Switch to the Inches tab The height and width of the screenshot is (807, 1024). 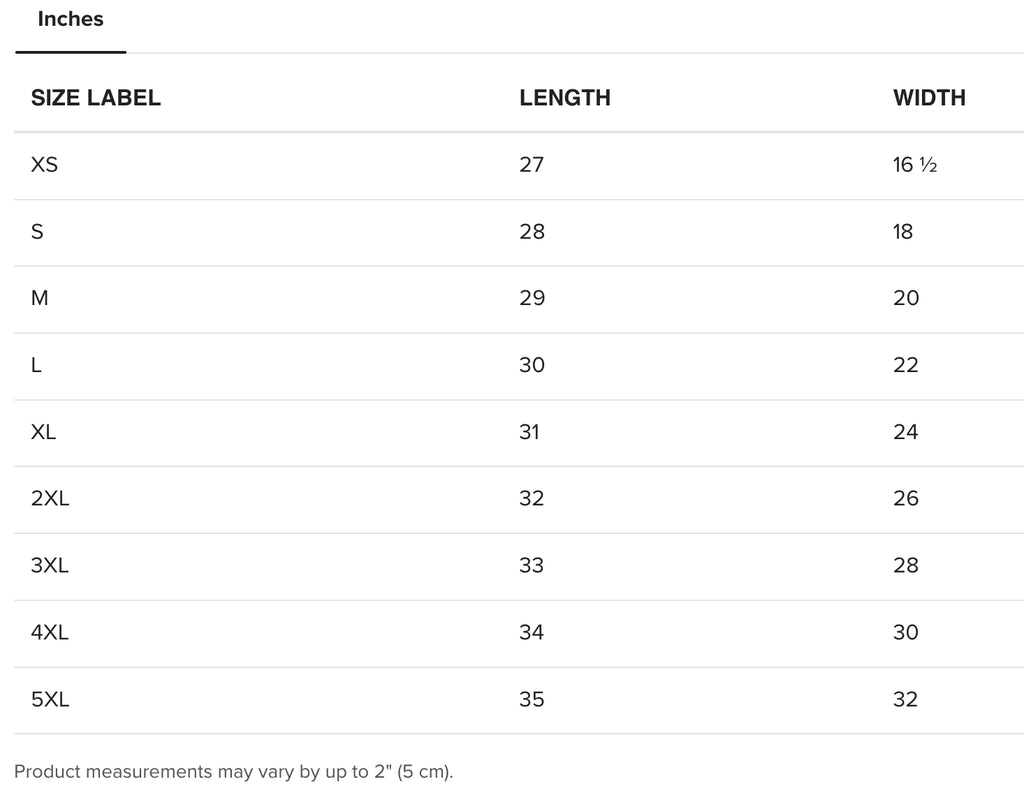click(x=71, y=20)
